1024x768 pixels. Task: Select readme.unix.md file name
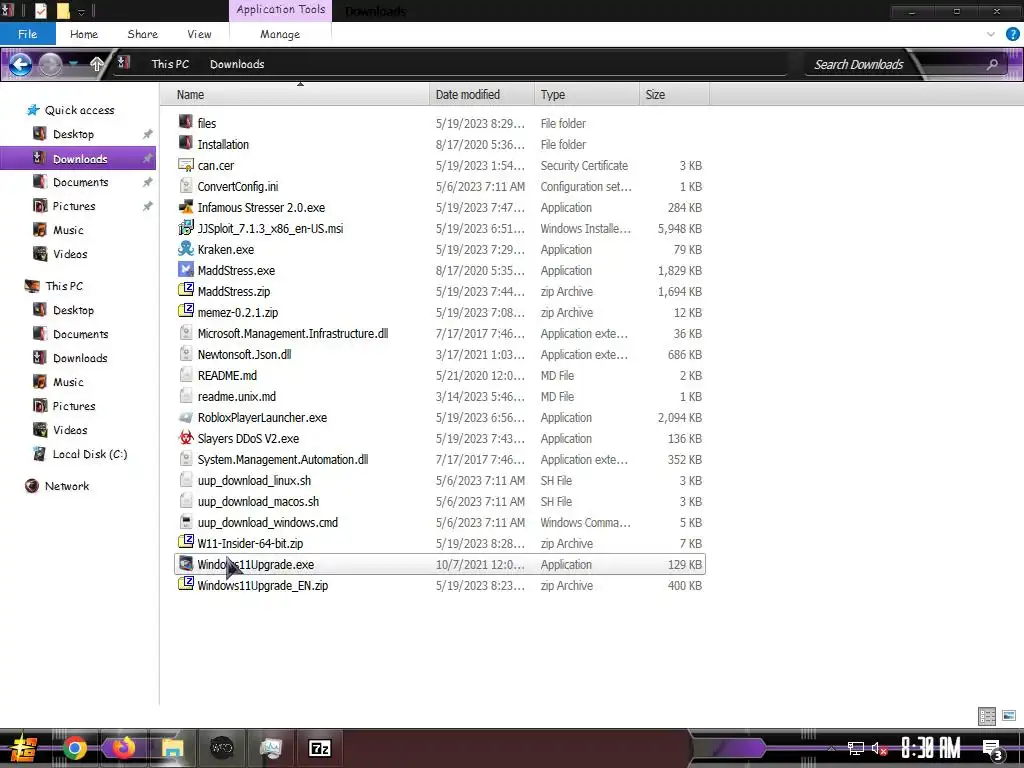pos(236,396)
